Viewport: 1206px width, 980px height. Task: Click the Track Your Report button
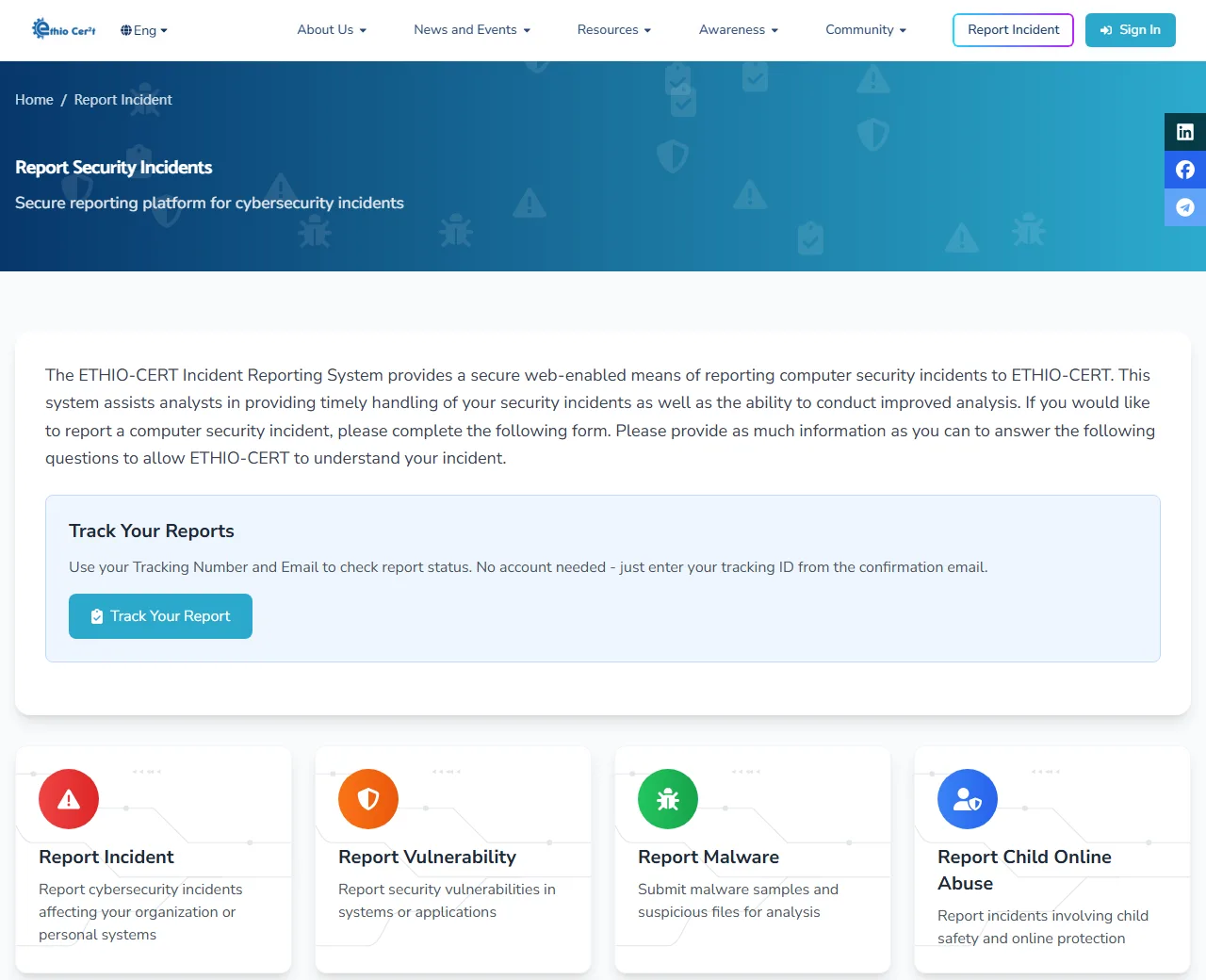click(160, 616)
